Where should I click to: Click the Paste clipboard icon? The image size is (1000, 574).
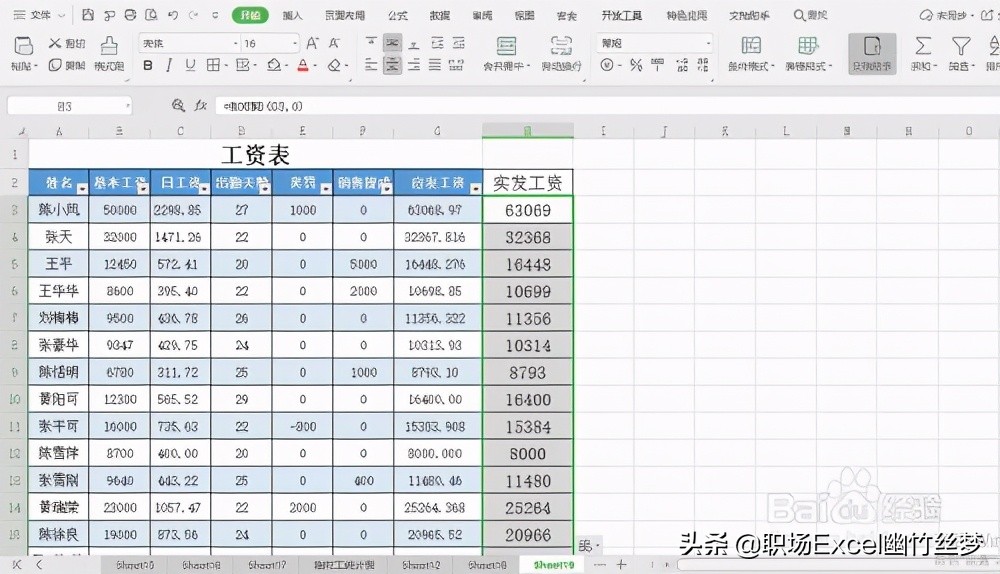(23, 46)
